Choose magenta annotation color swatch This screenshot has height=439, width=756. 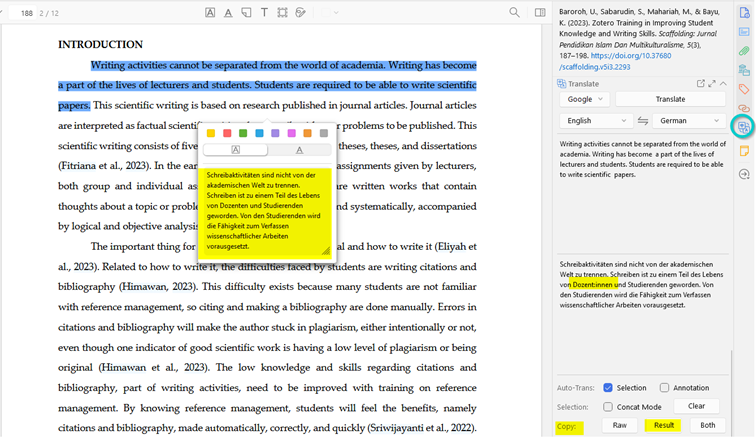pyautogui.click(x=292, y=133)
